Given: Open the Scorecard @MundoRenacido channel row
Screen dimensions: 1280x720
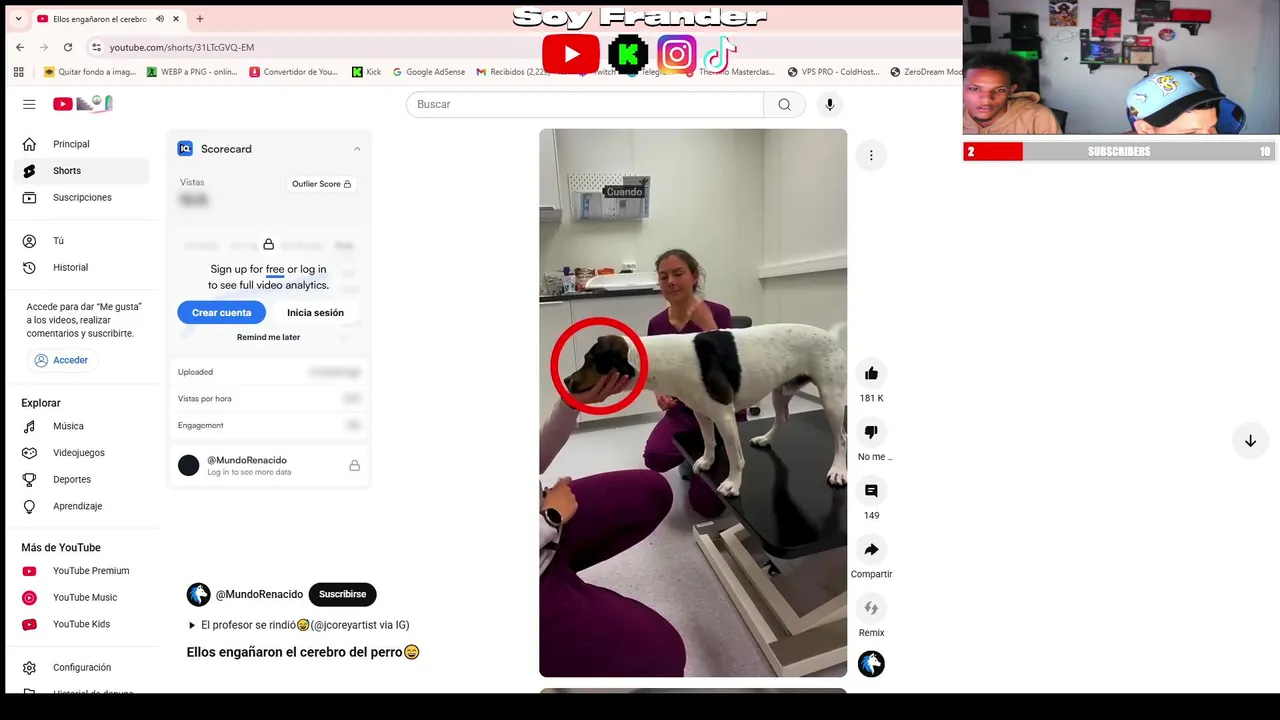Looking at the screenshot, I should [268, 466].
